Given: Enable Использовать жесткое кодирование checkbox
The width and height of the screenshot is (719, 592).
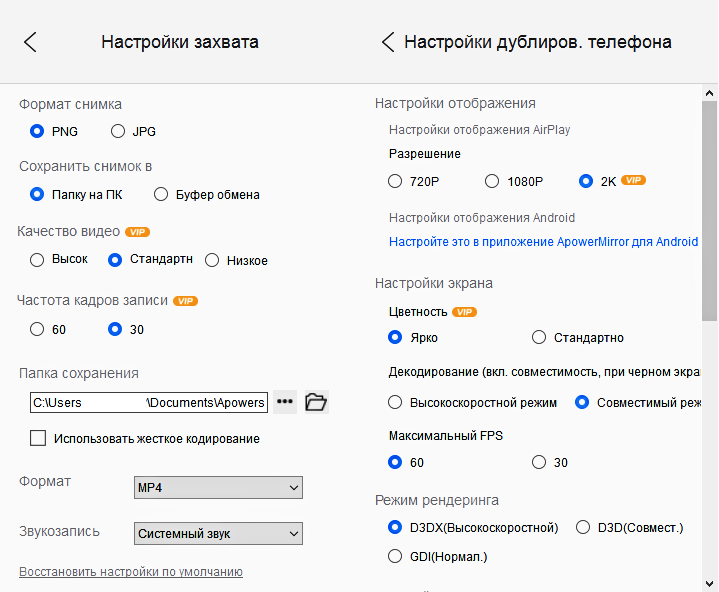Looking at the screenshot, I should point(39,438).
